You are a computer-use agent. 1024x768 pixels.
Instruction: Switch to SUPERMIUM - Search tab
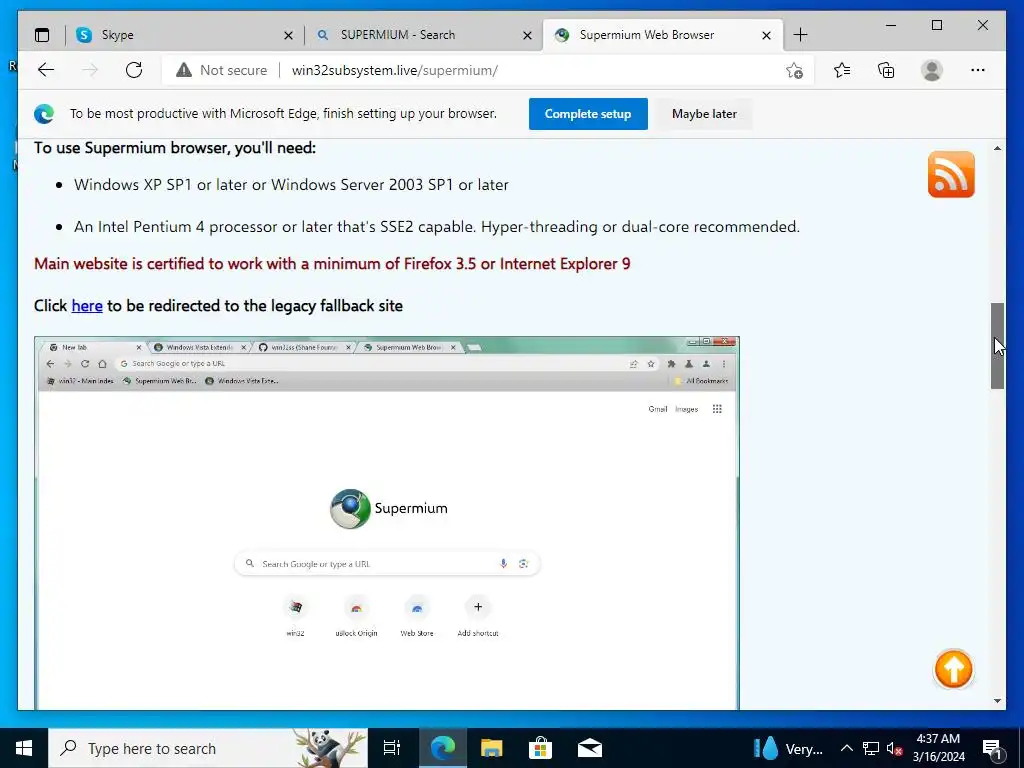[x=423, y=35]
